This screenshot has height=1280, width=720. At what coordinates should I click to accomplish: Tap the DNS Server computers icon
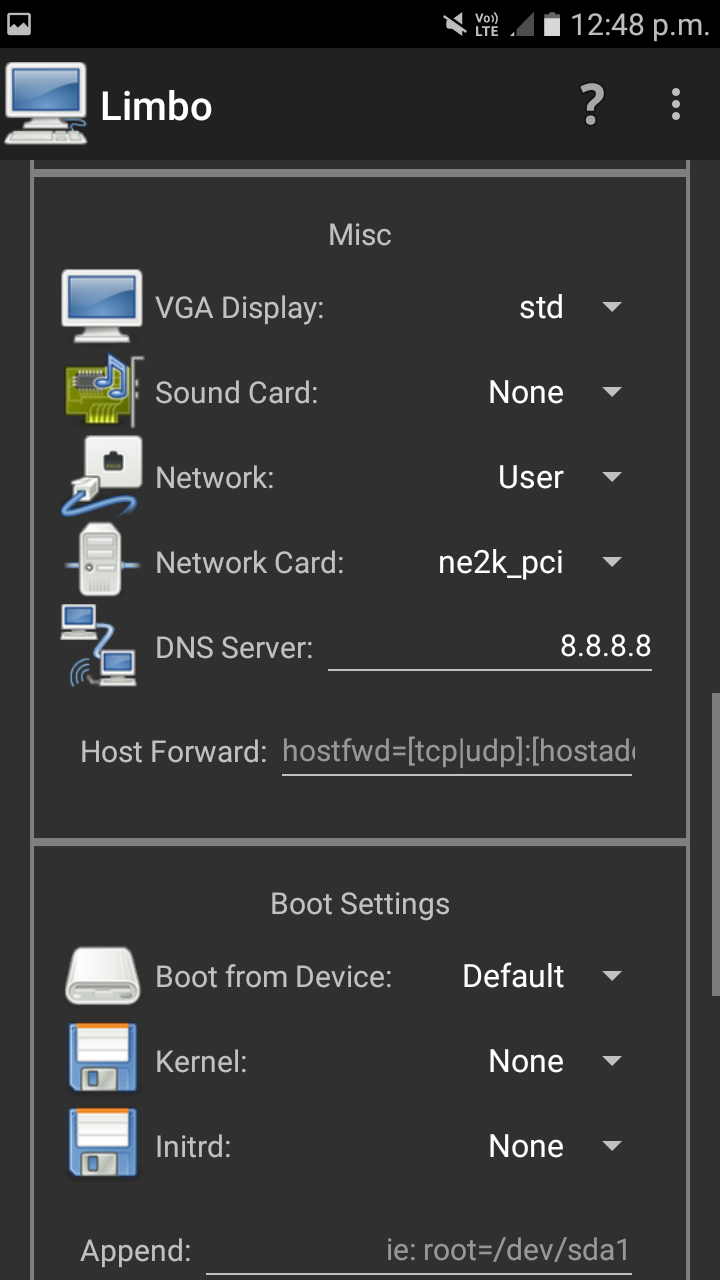98,646
